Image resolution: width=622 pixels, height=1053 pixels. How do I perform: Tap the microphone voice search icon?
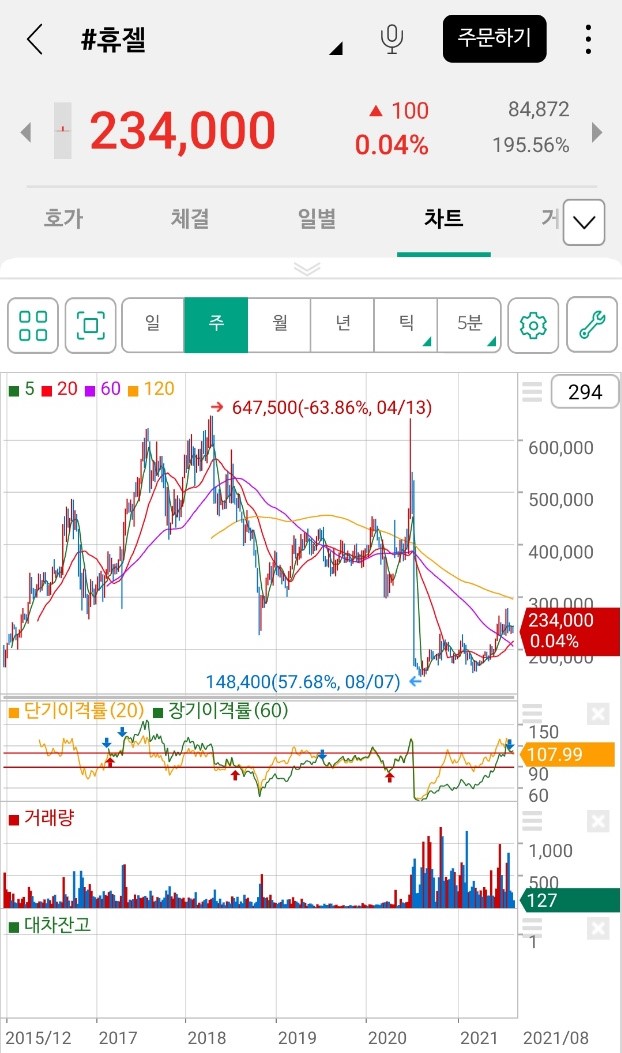point(392,40)
